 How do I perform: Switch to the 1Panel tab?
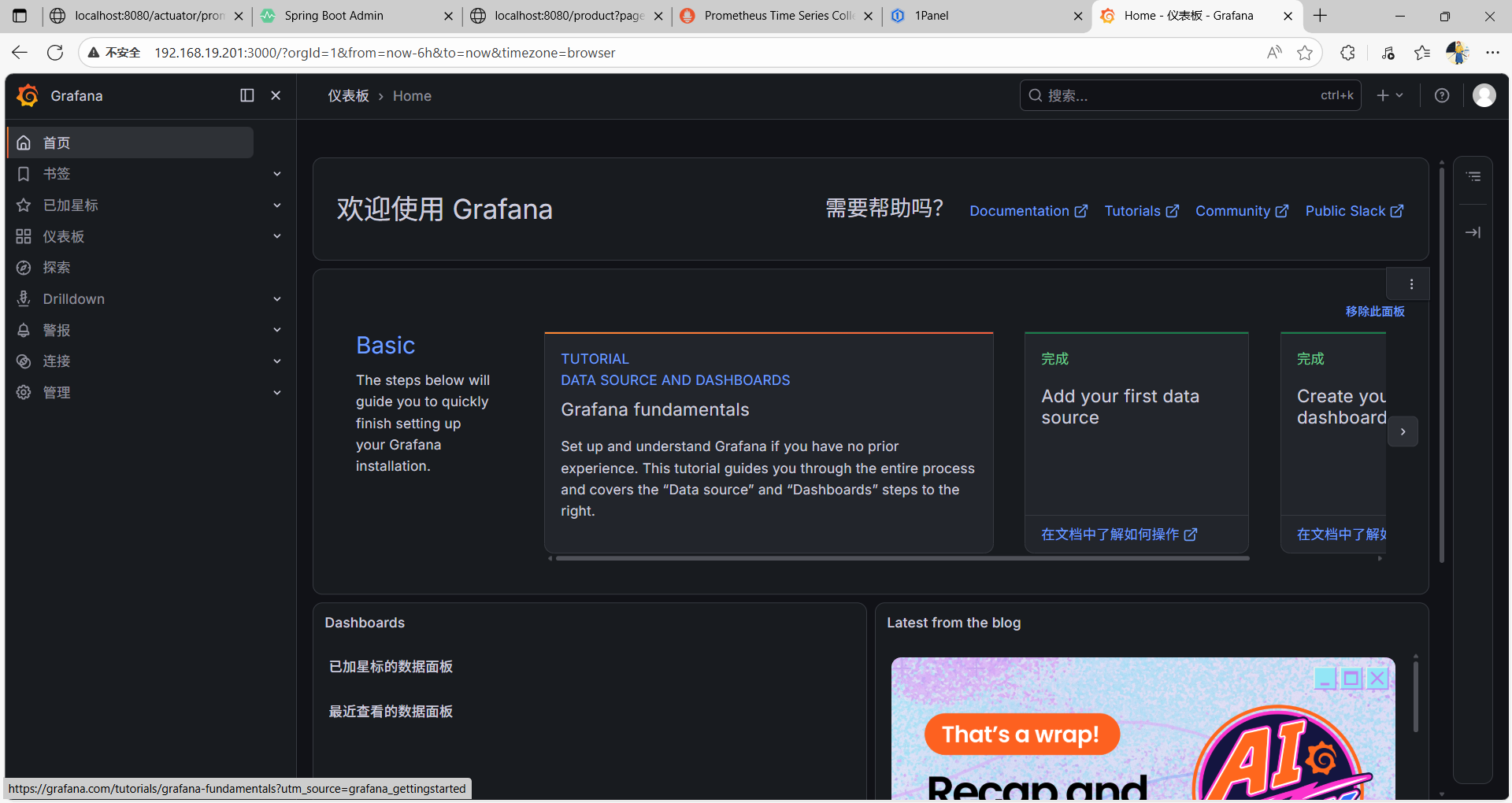click(987, 16)
